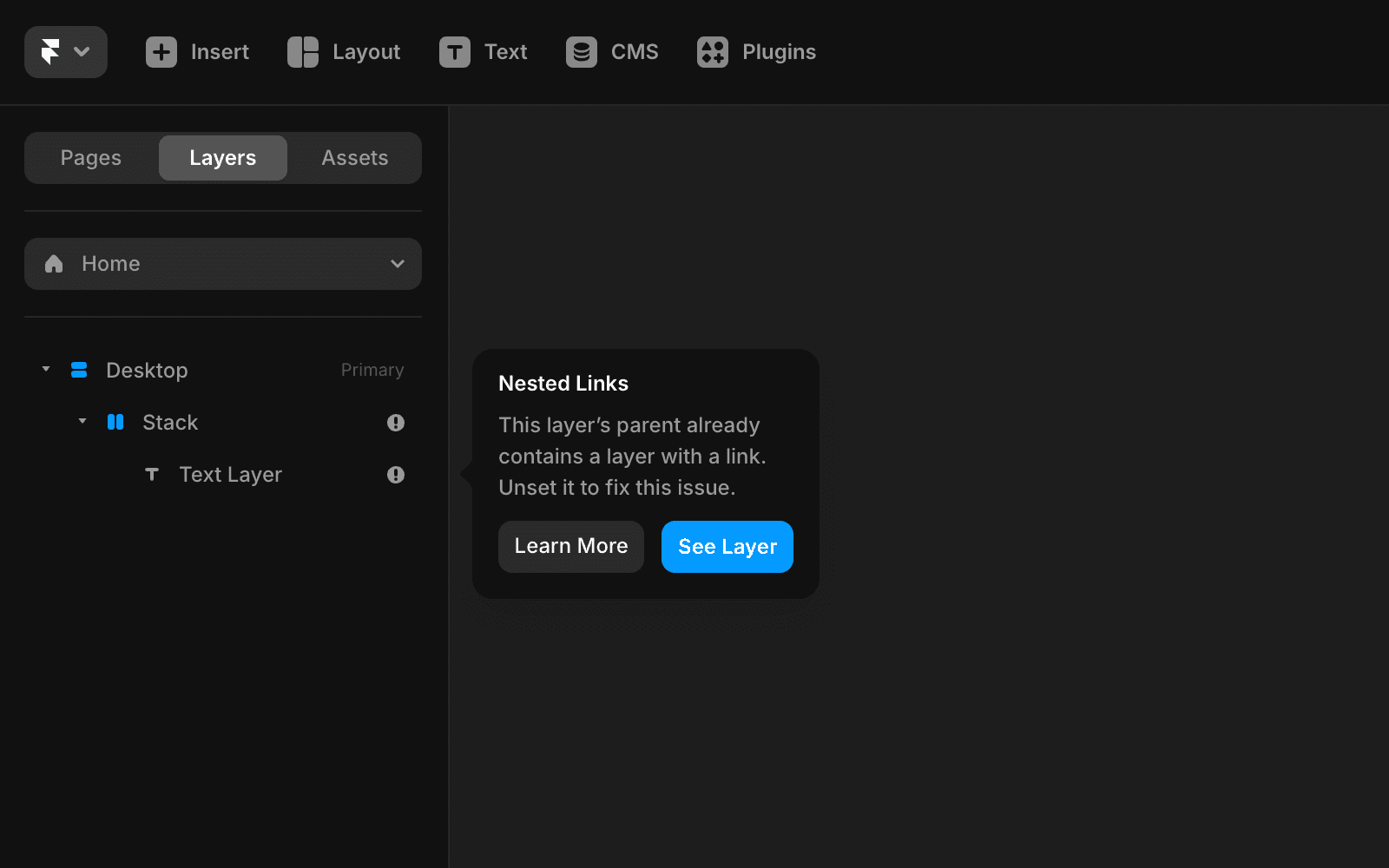Select the Text Layer row name
The width and height of the screenshot is (1389, 868).
231,475
